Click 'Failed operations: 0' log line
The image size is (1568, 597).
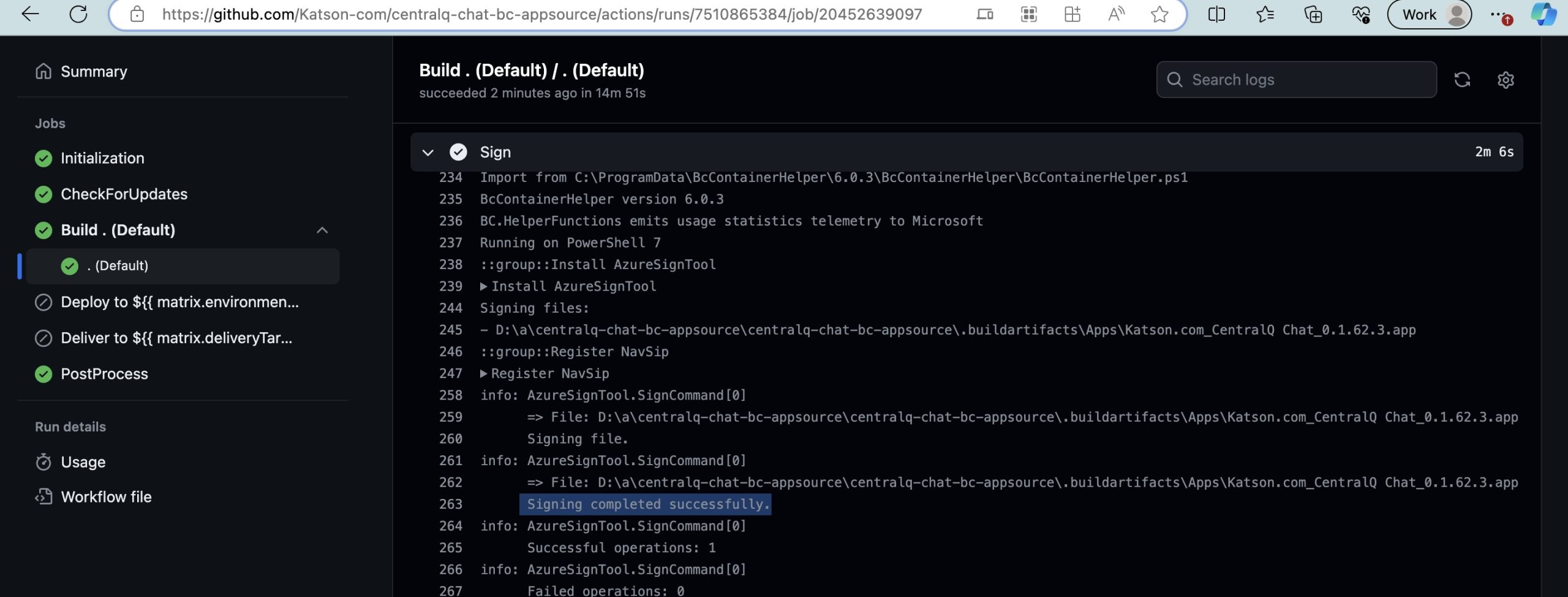(605, 591)
